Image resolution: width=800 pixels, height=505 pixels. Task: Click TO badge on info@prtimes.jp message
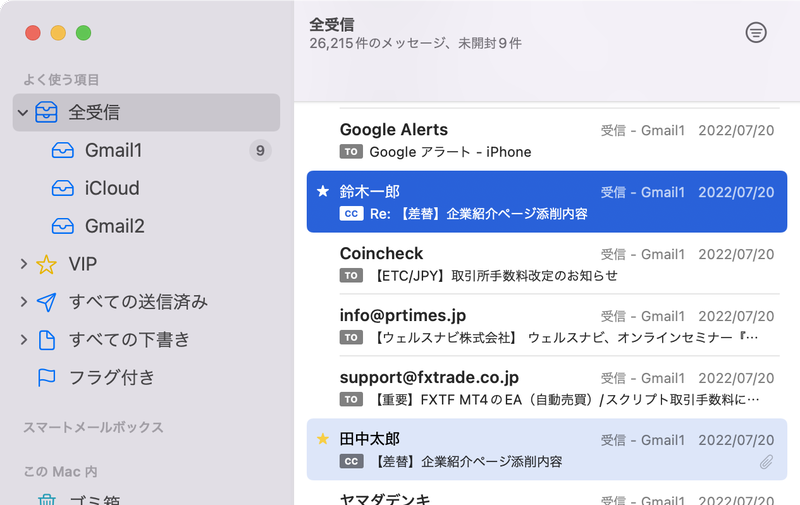(x=351, y=337)
